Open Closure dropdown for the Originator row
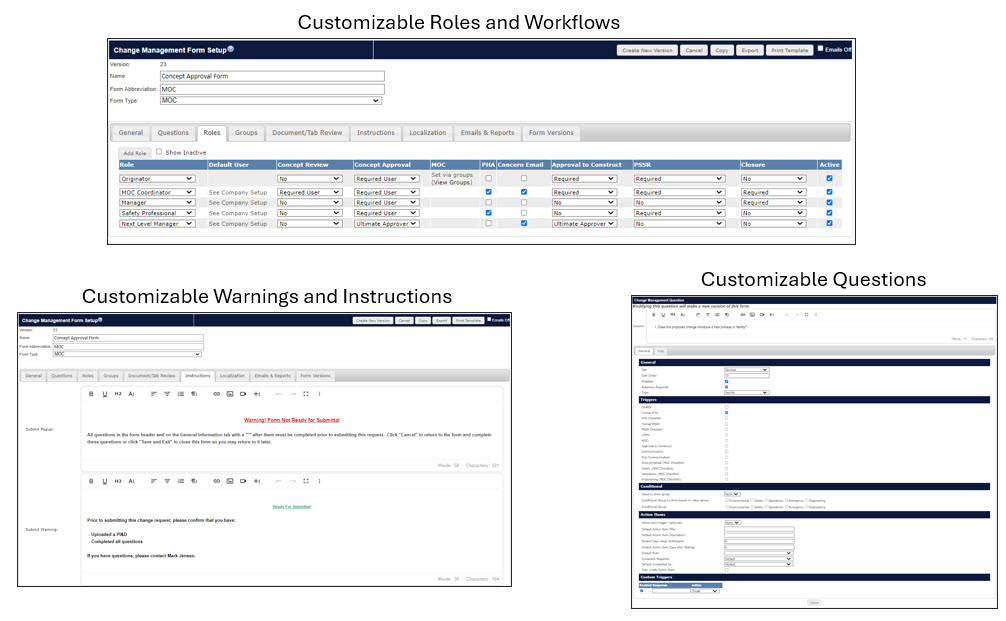The image size is (1006, 621). 773,179
